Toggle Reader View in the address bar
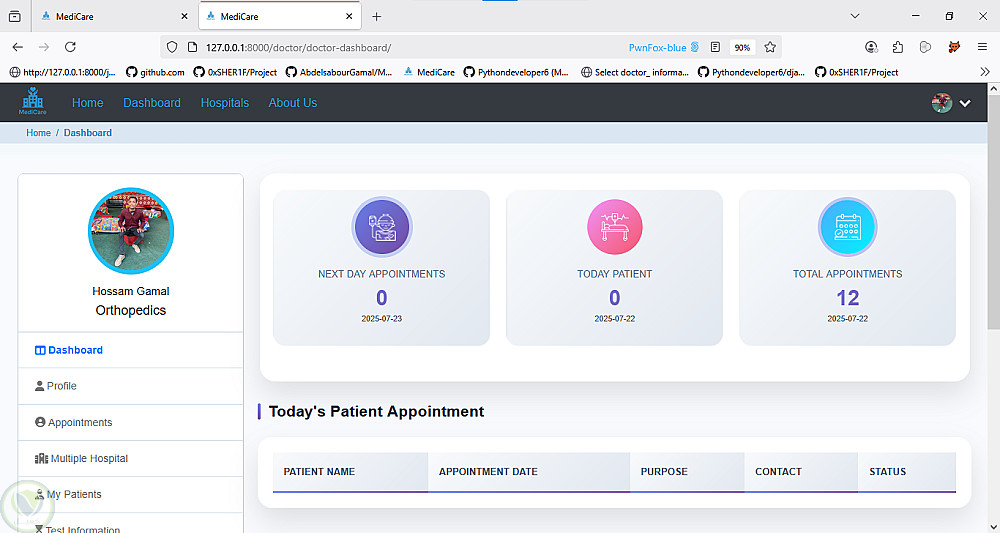This screenshot has width=1000, height=533. click(715, 47)
